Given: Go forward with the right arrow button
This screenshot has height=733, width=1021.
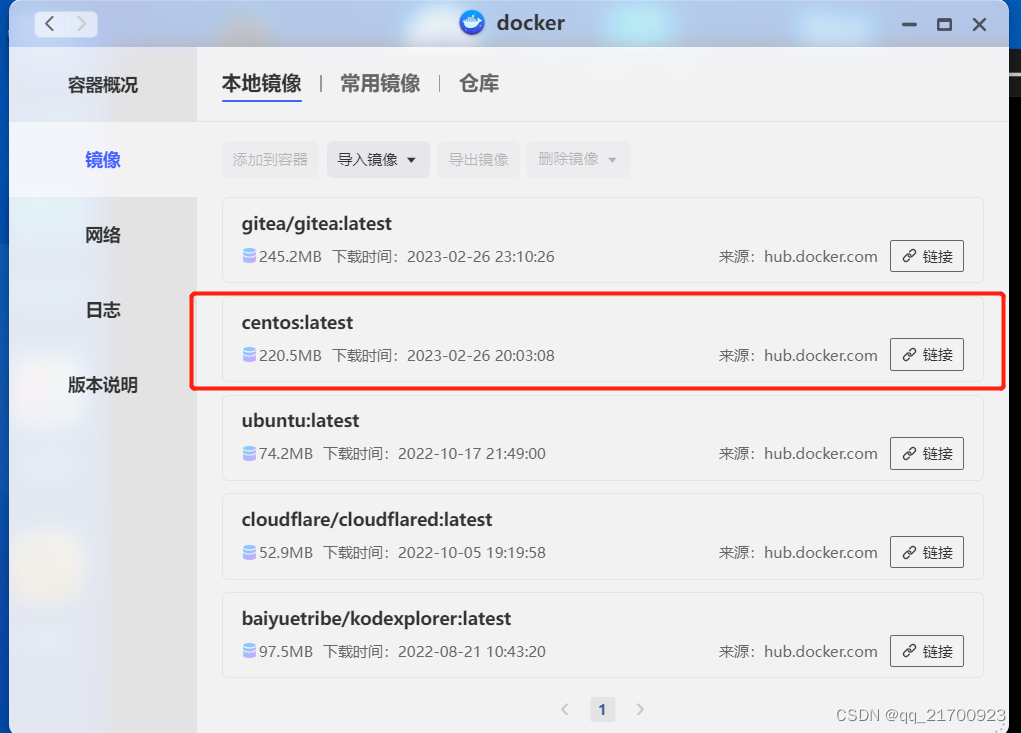Looking at the screenshot, I should tap(81, 24).
